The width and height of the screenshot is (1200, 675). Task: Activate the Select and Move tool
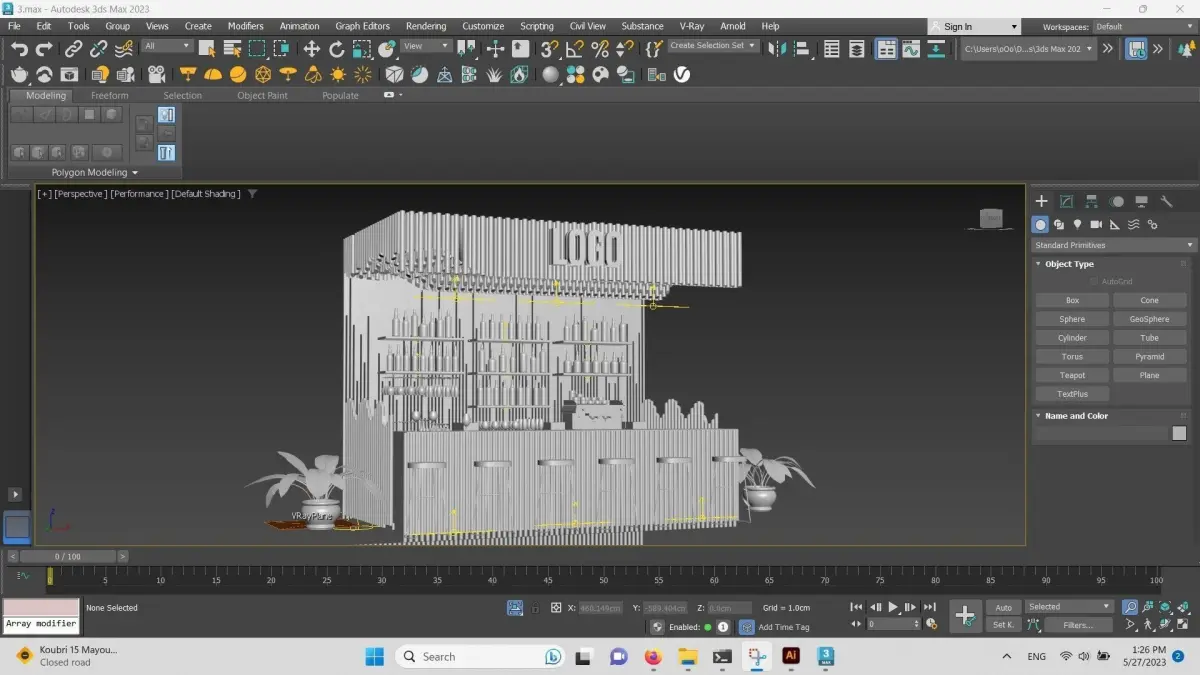[x=312, y=48]
